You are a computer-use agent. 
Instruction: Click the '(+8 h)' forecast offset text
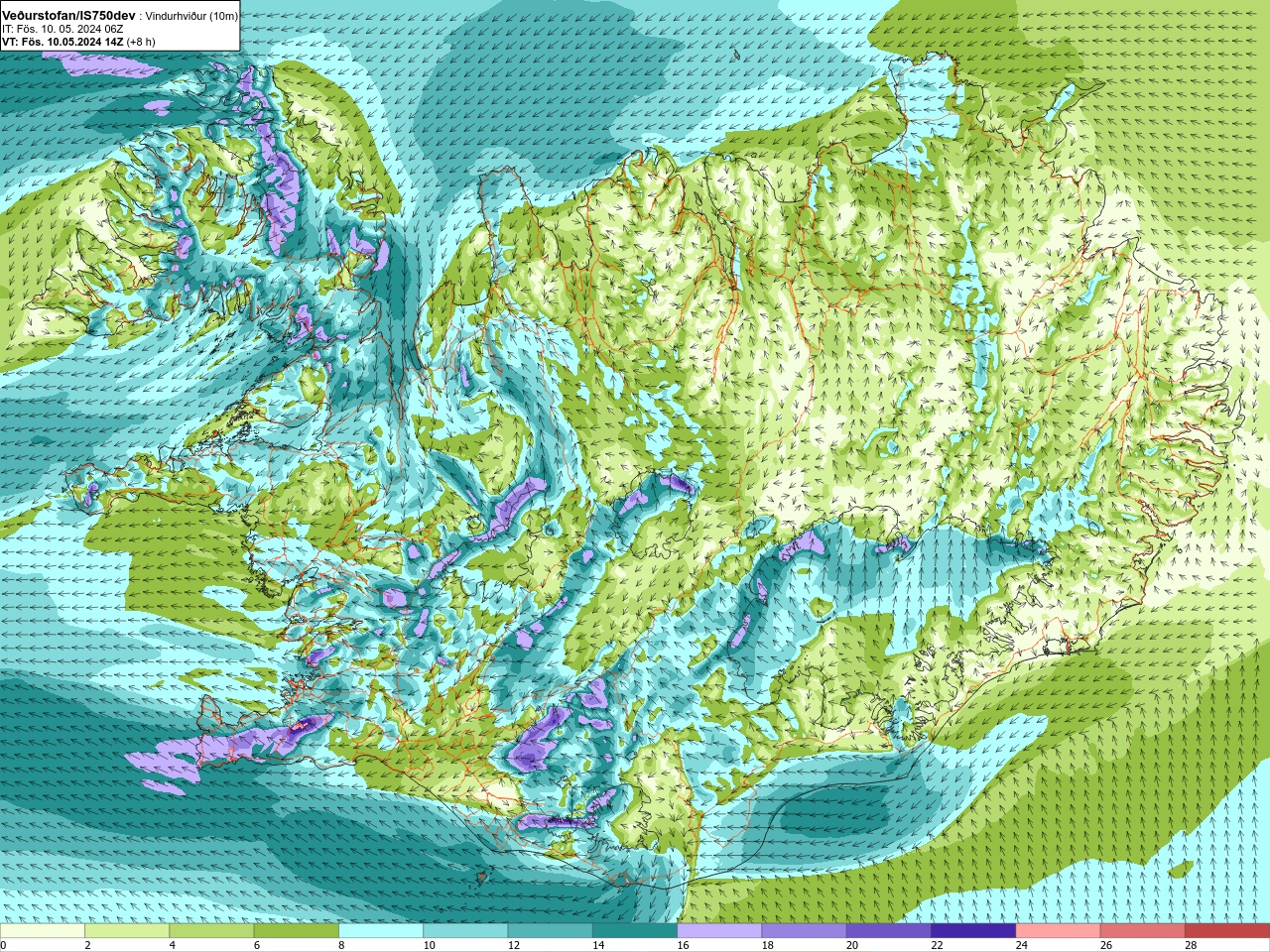pos(141,42)
